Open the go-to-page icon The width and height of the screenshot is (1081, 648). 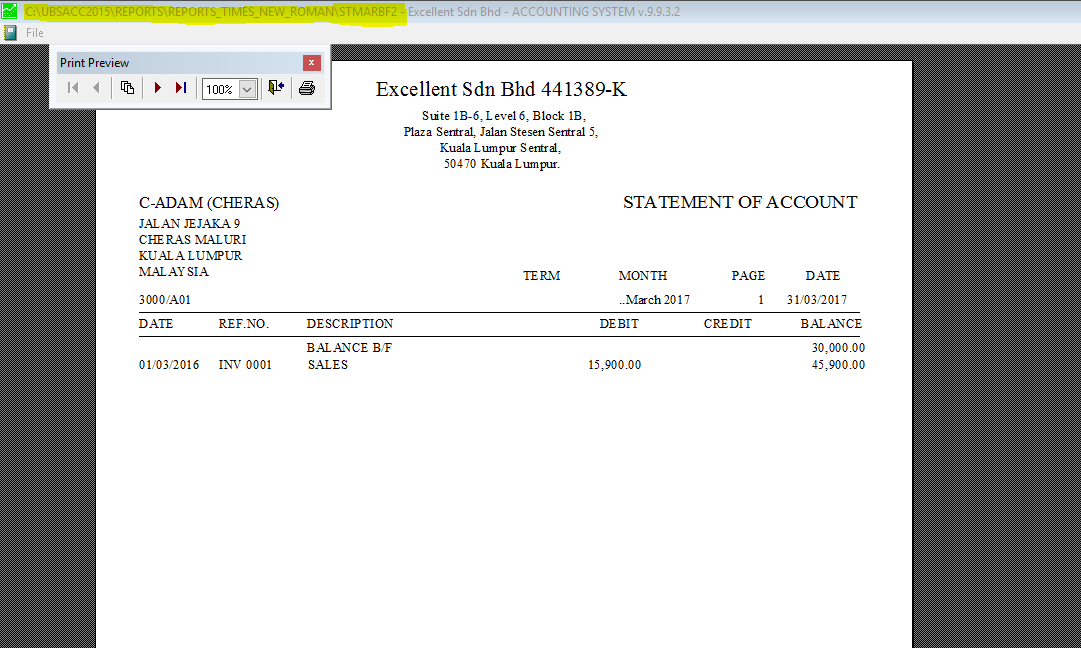tap(128, 88)
